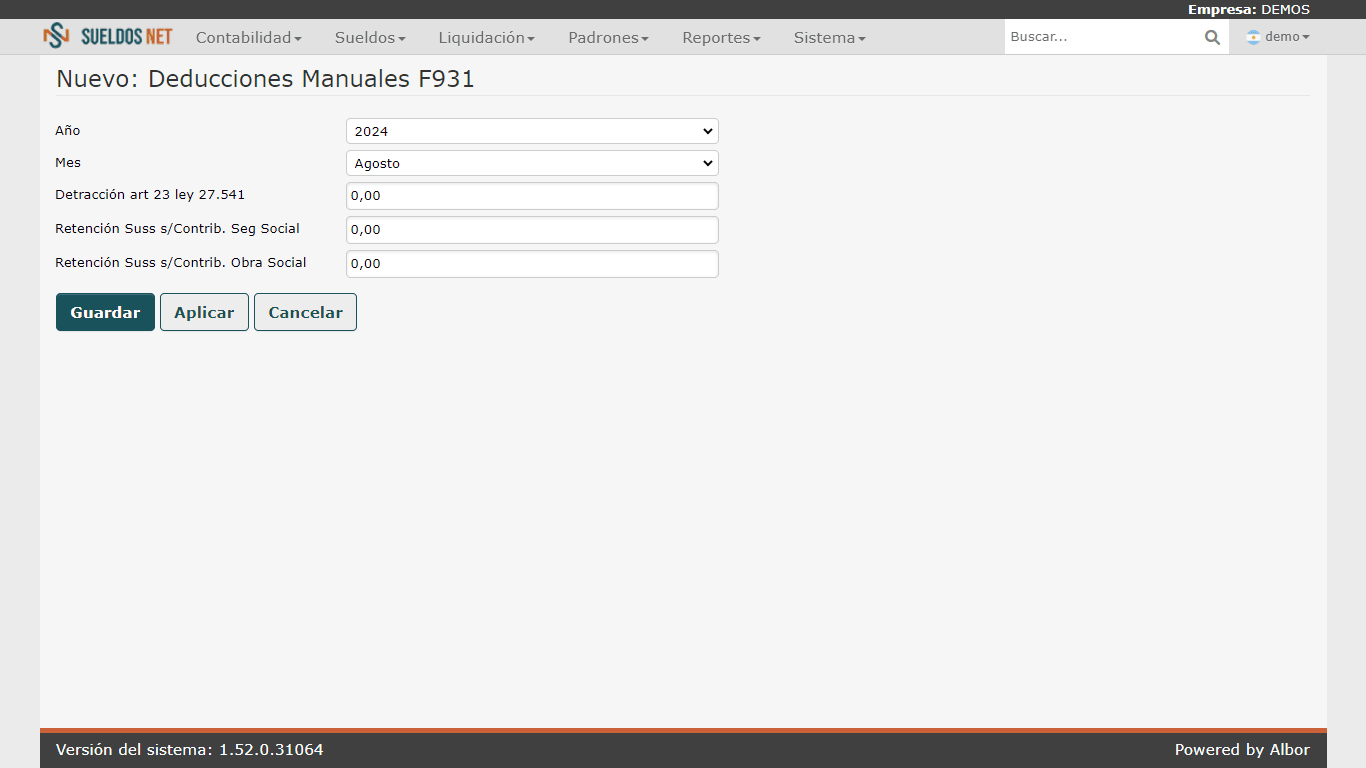The image size is (1366, 768).
Task: Click the Retención Suss Seg Social field
Action: tap(532, 230)
